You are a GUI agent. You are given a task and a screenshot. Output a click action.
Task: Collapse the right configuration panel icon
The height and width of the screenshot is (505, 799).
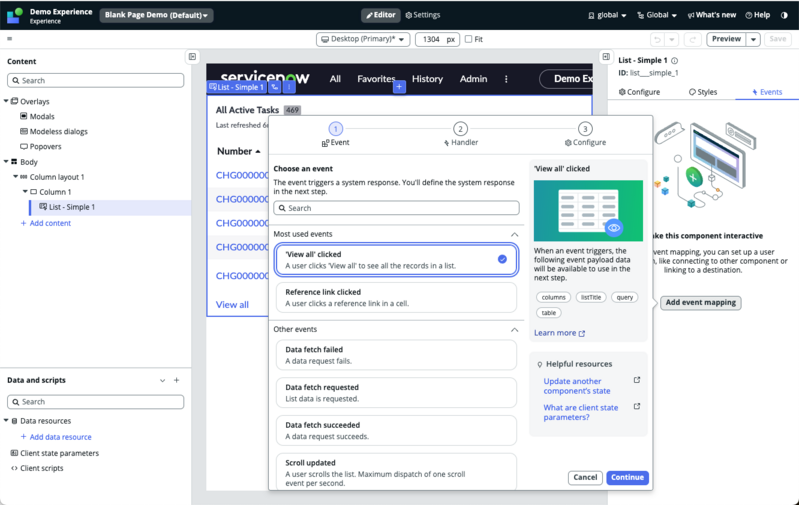click(606, 57)
